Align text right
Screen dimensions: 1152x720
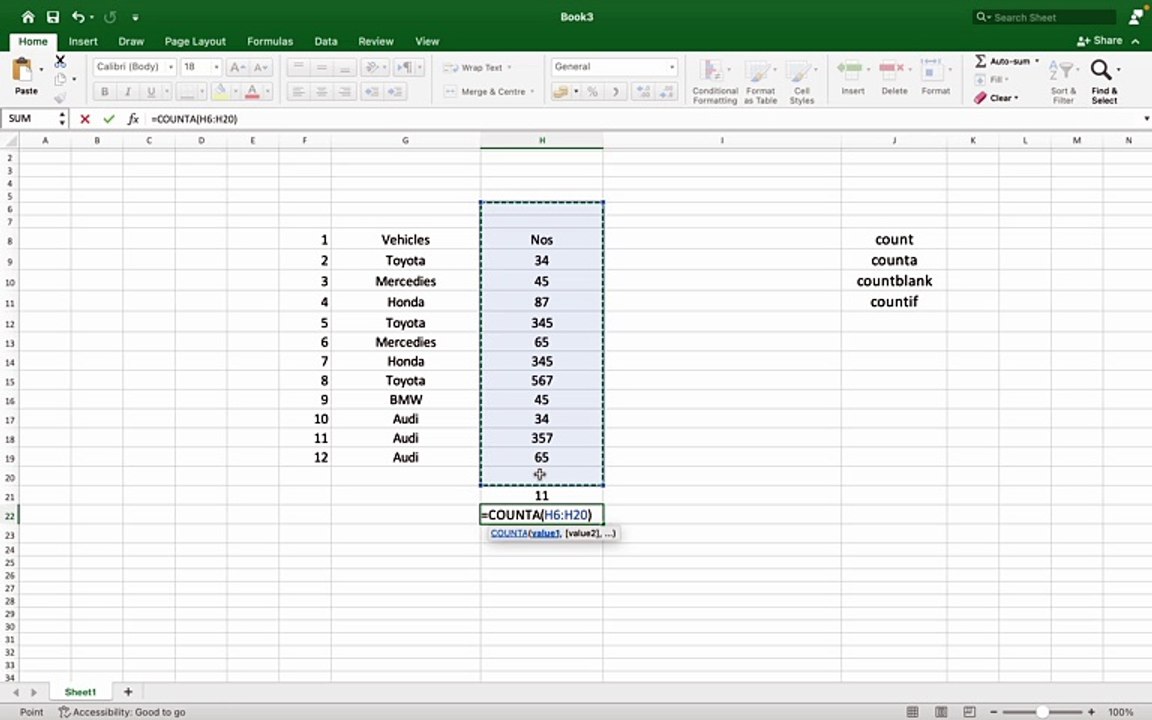coord(345,92)
